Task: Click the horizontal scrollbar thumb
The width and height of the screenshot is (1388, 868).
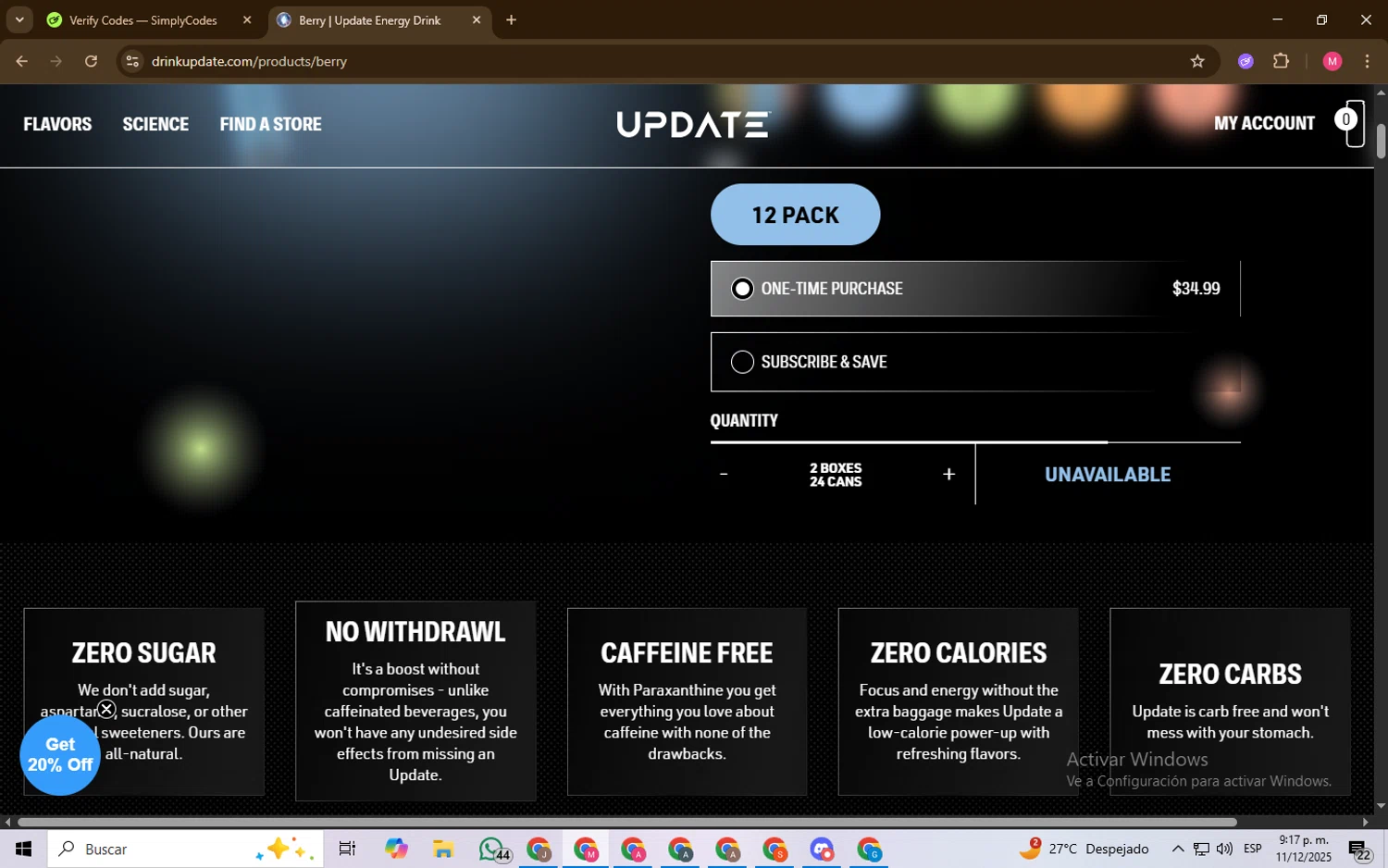Action: pyautogui.click(x=627, y=822)
